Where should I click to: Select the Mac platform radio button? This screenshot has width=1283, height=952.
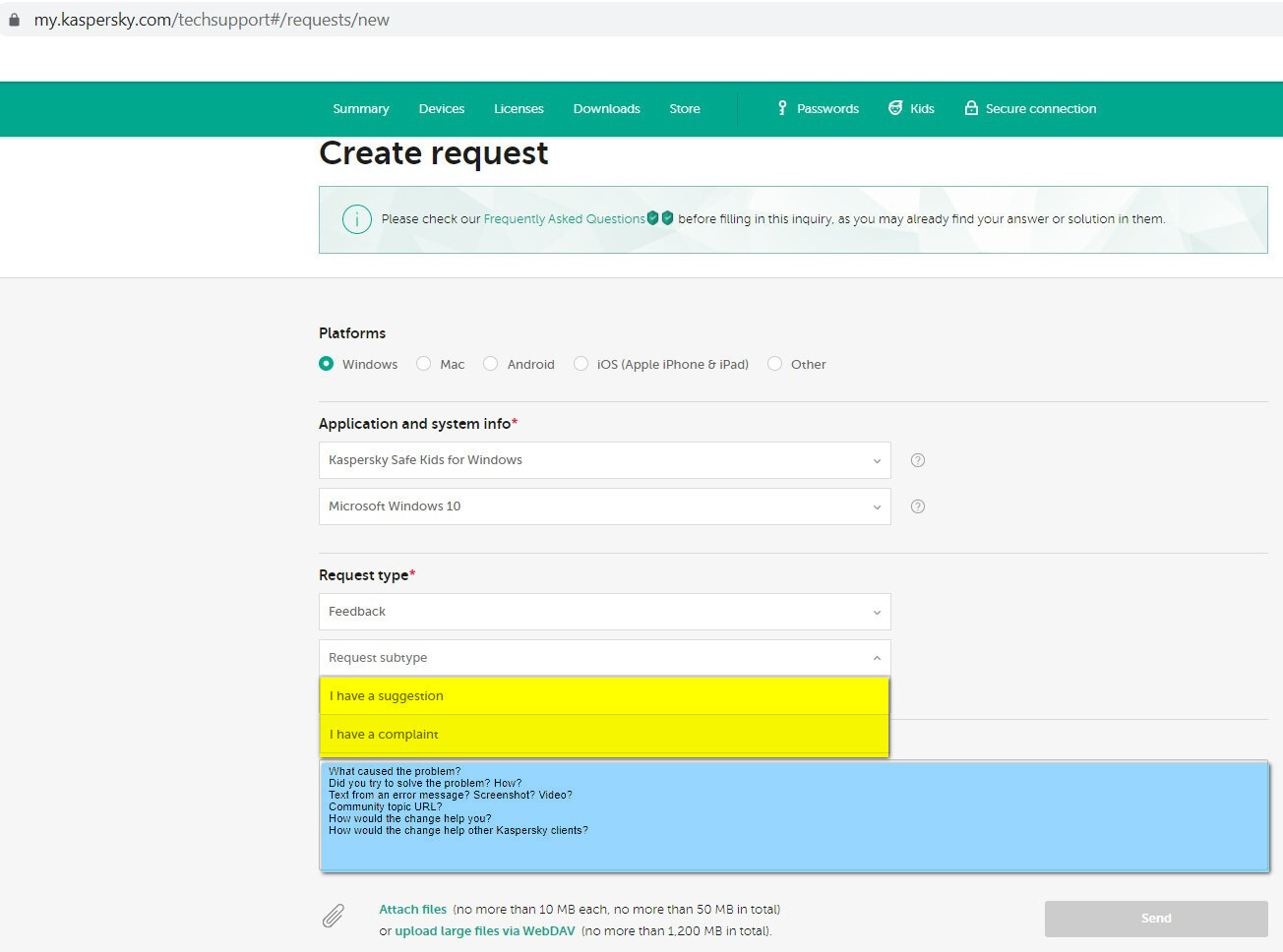[x=424, y=364]
